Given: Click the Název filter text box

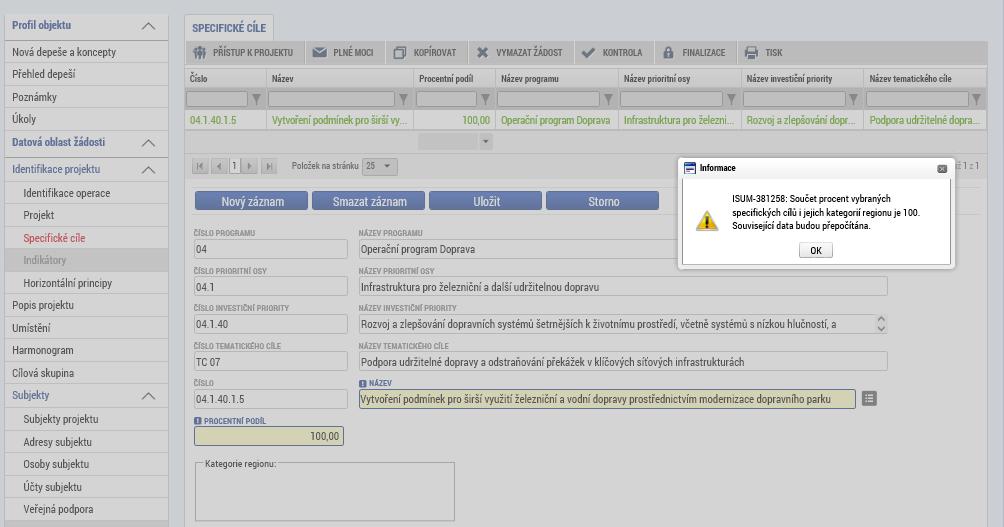Looking at the screenshot, I should click(332, 99).
